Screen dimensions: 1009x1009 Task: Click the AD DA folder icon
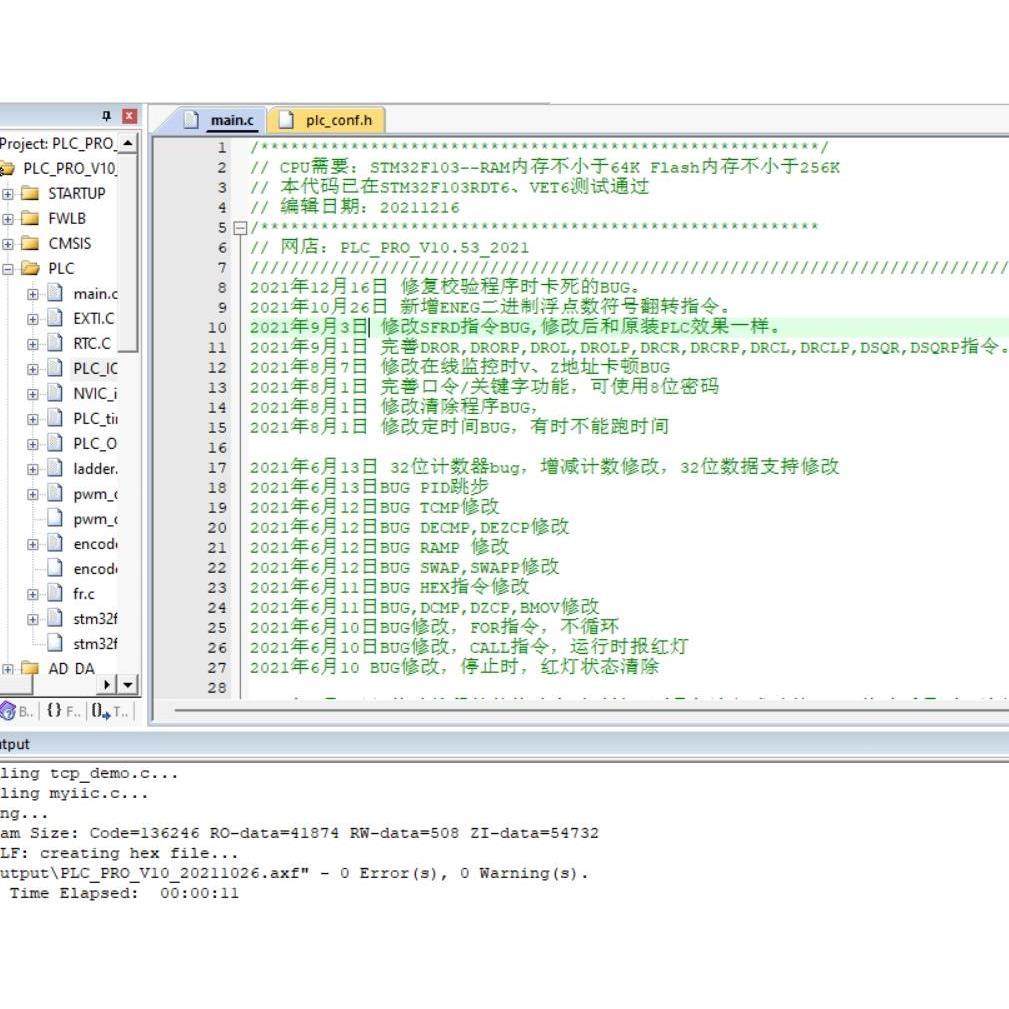30,669
